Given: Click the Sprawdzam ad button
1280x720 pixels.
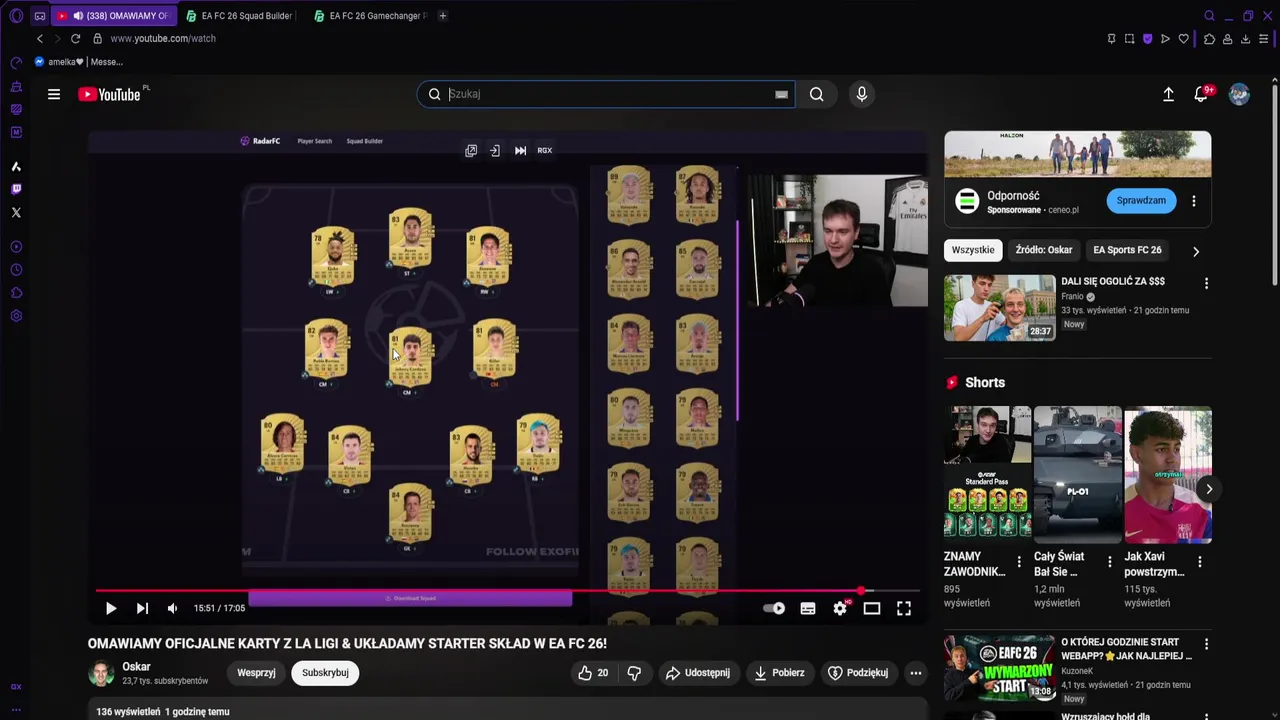Looking at the screenshot, I should 1141,200.
